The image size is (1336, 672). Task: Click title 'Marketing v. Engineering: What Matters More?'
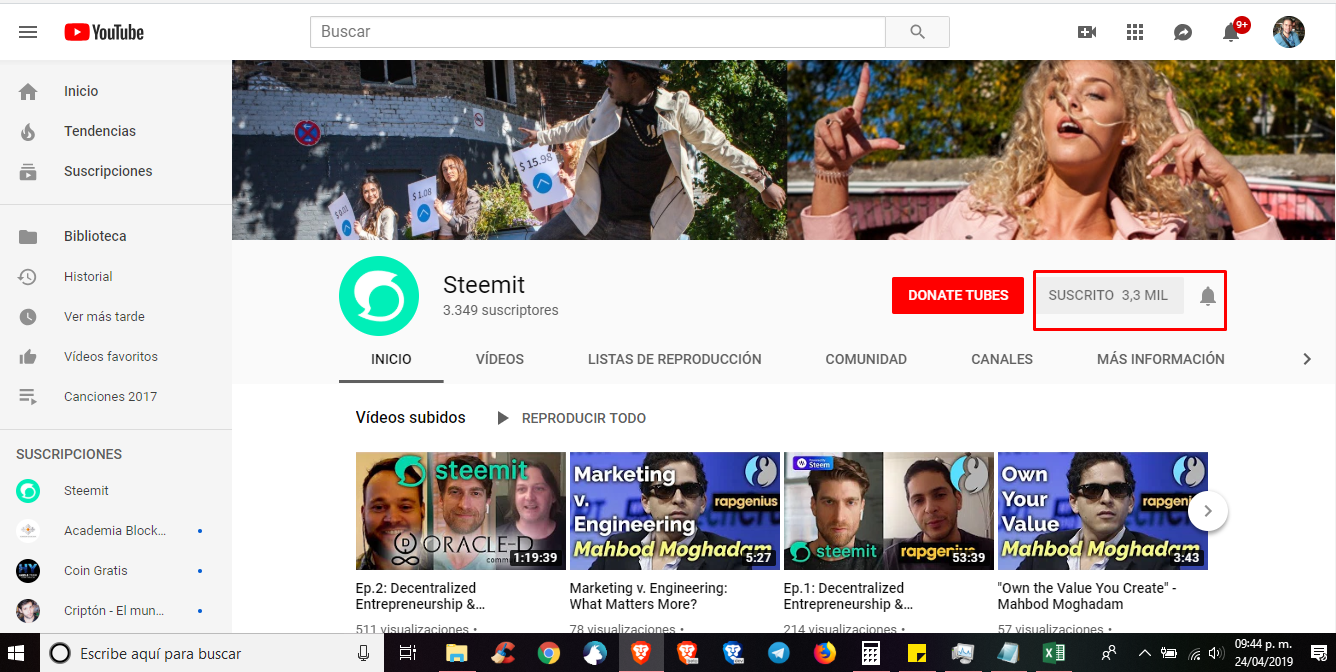(x=649, y=596)
